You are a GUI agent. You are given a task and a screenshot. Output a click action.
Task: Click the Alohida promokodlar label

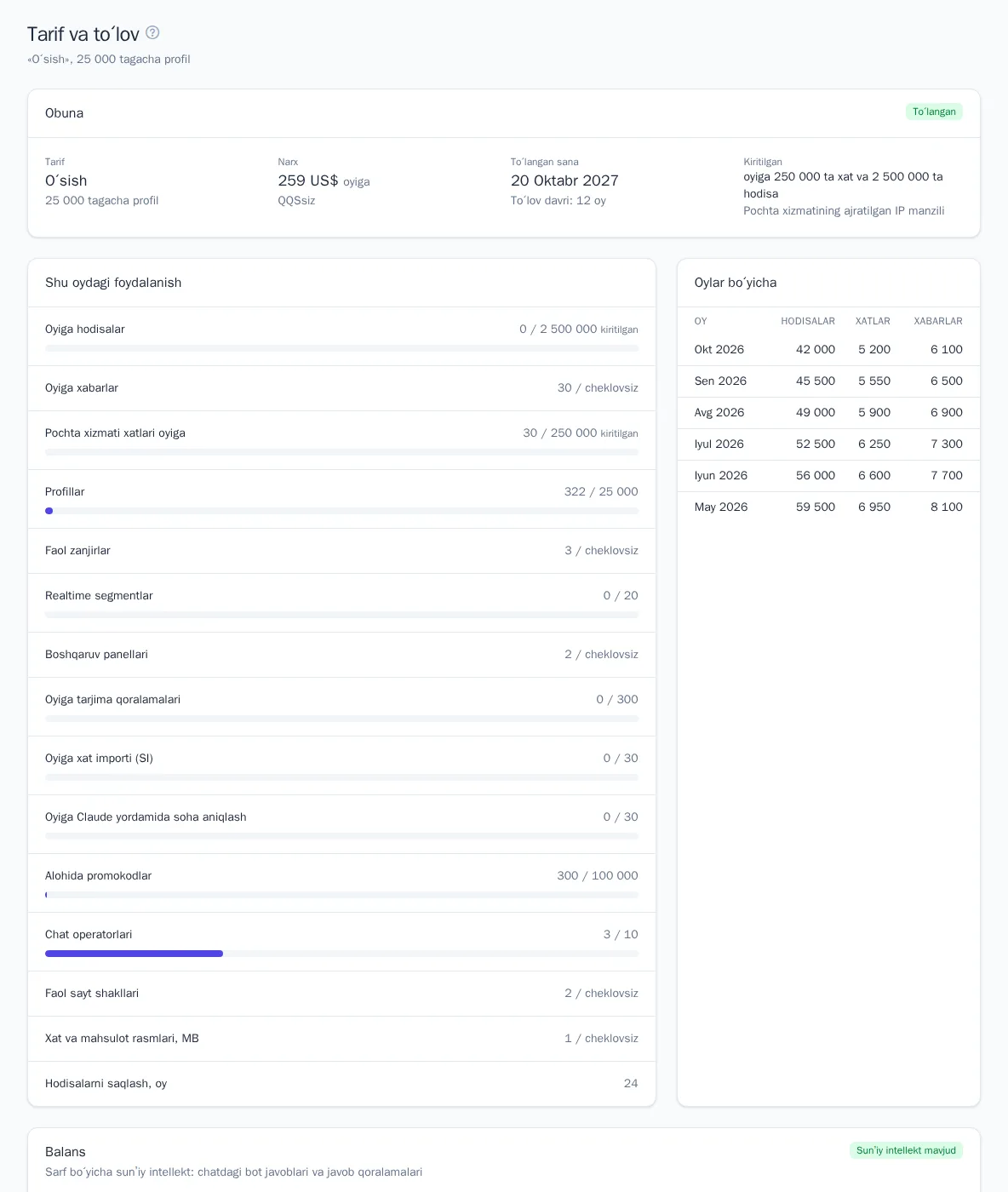pos(98,875)
